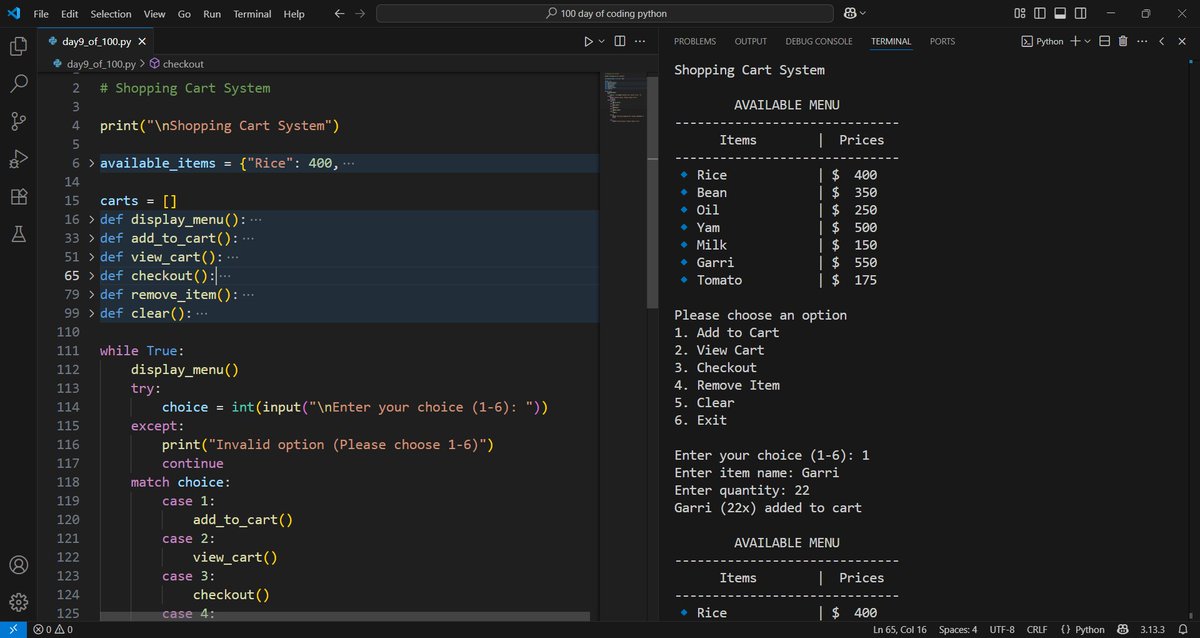
Task: Open the View menu
Action: pos(154,14)
